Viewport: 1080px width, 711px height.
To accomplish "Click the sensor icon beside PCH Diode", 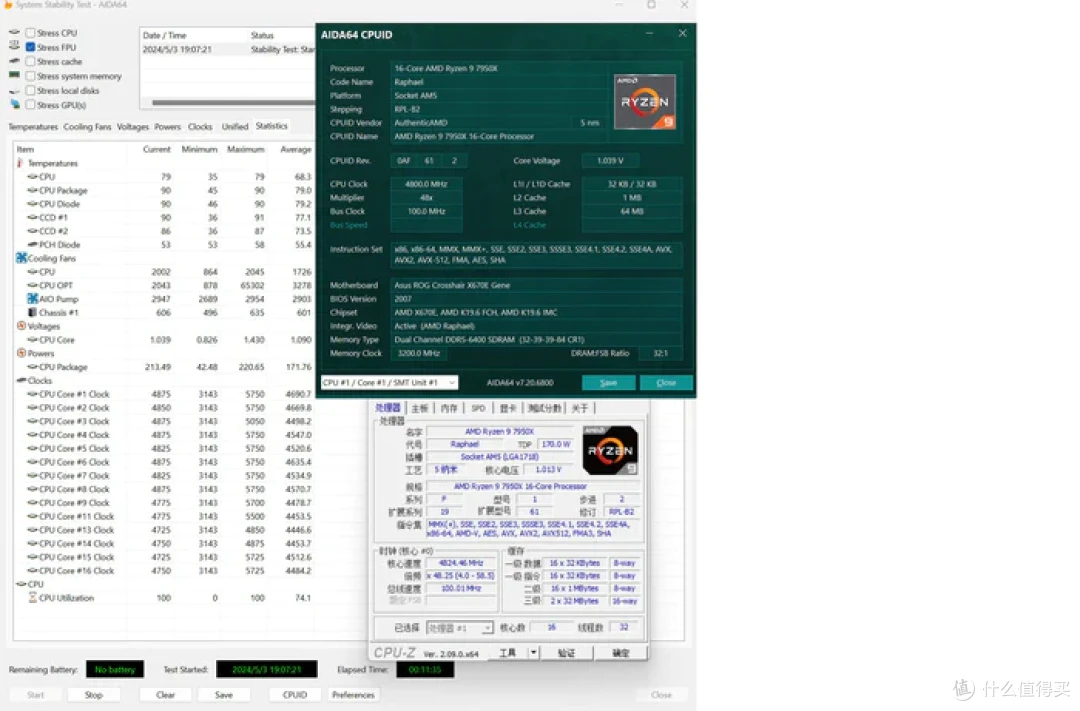I will tap(32, 245).
